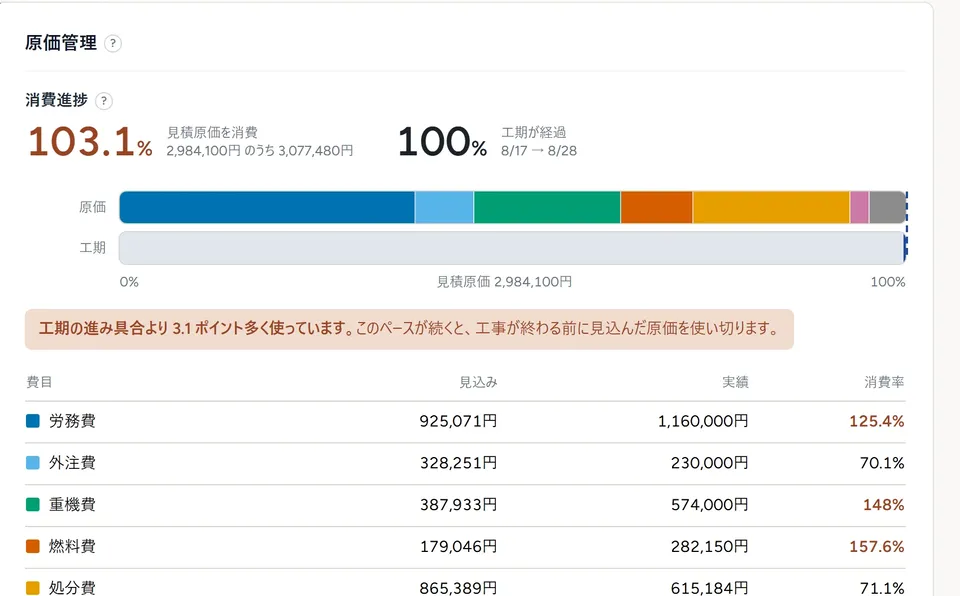The image size is (960, 596).
Task: Click the 見積原価 2,984,100円 axis label
Action: point(504,282)
